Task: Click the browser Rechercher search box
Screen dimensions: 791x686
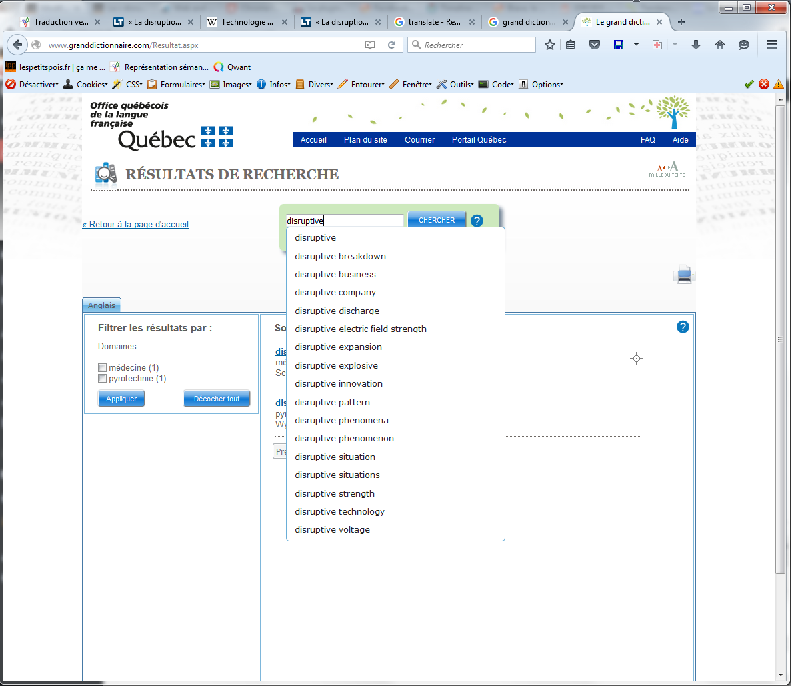Action: (472, 45)
